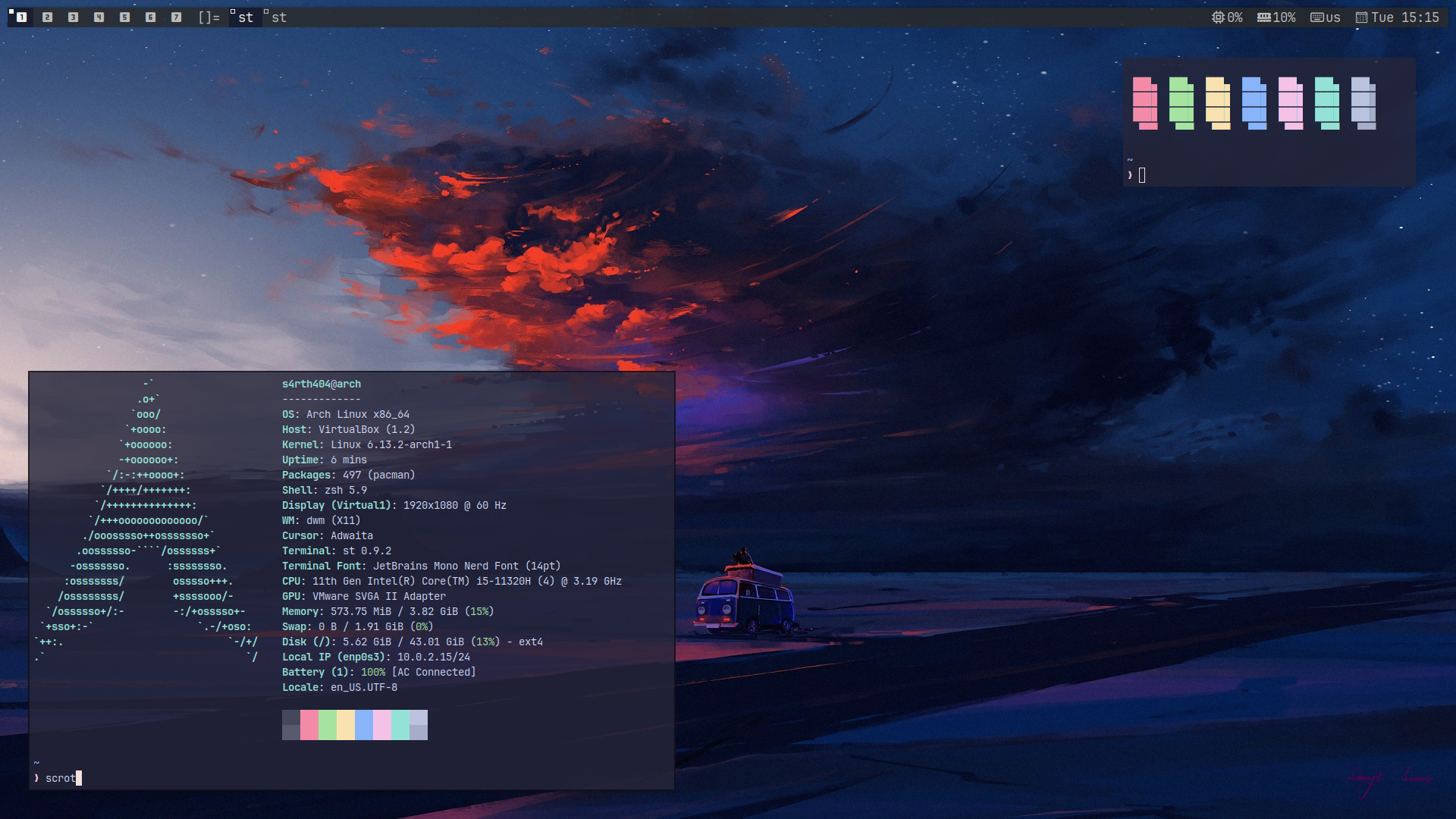1456x819 pixels.
Task: Click the CPU: 11th Gen Intel line
Action: [x=452, y=581]
